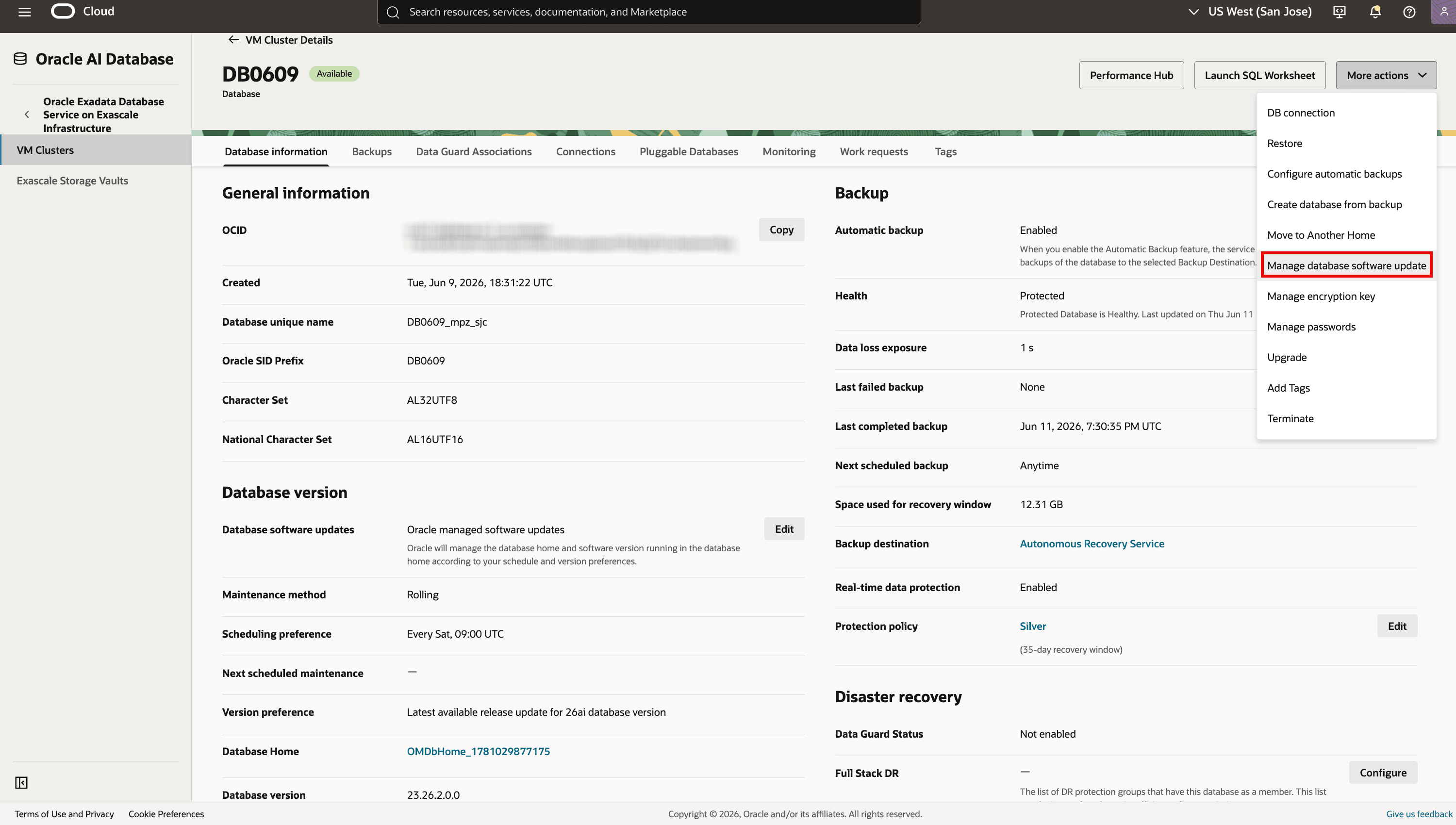
Task: Select Upgrade in the actions menu
Action: [1346, 358]
